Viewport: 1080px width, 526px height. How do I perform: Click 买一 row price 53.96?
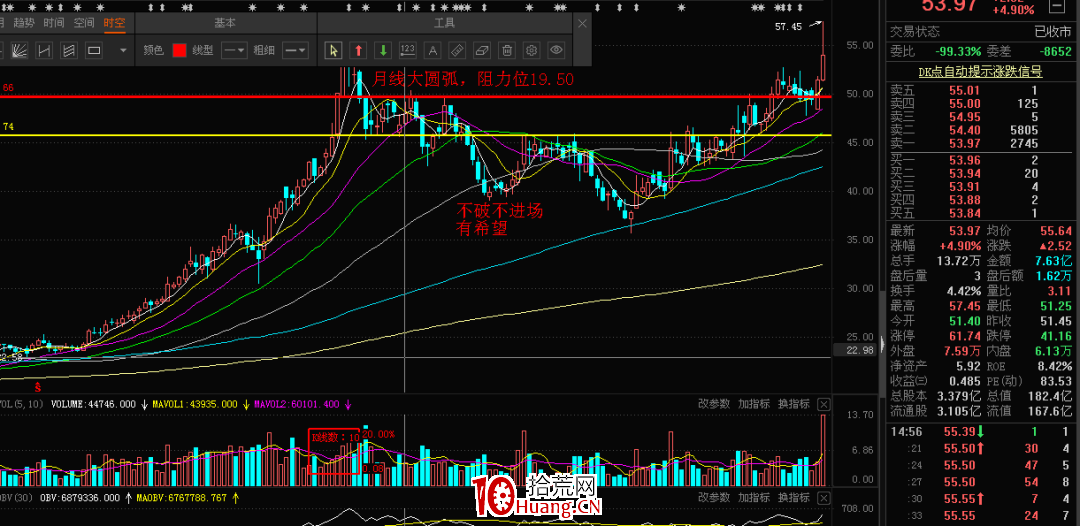click(963, 160)
